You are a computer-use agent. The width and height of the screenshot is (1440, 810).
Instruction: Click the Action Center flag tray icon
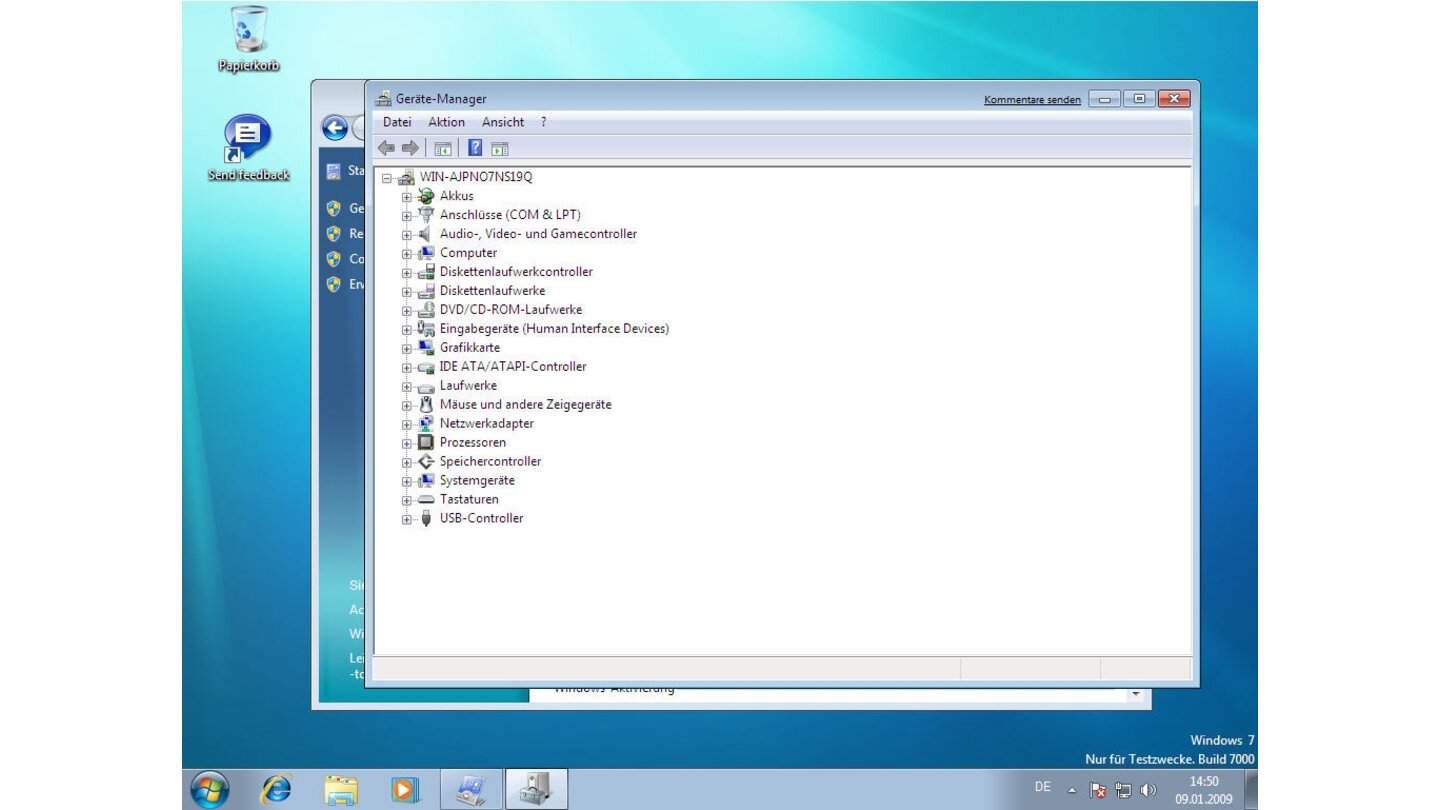pyautogui.click(x=1097, y=790)
